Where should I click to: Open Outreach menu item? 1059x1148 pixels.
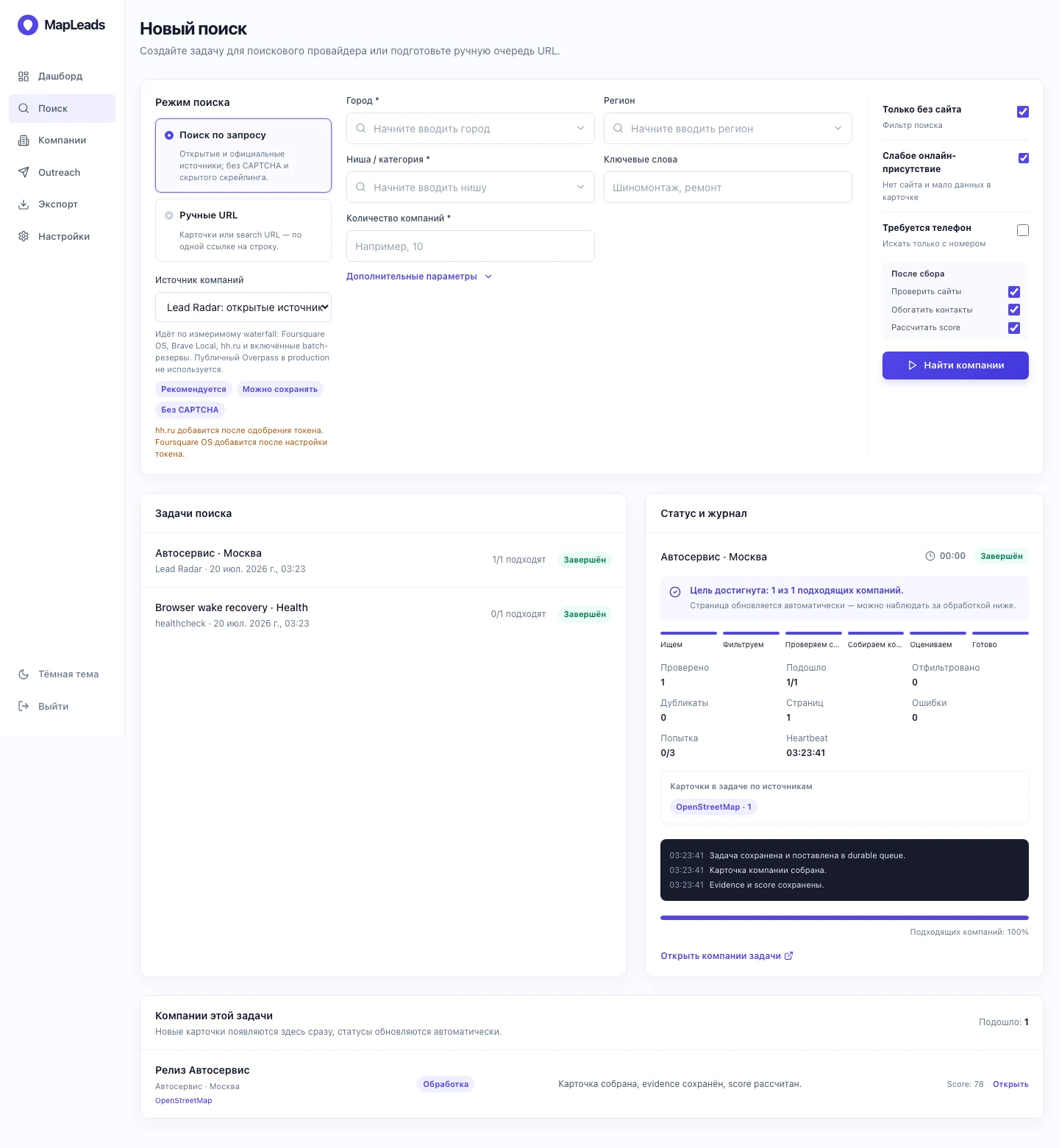click(62, 173)
